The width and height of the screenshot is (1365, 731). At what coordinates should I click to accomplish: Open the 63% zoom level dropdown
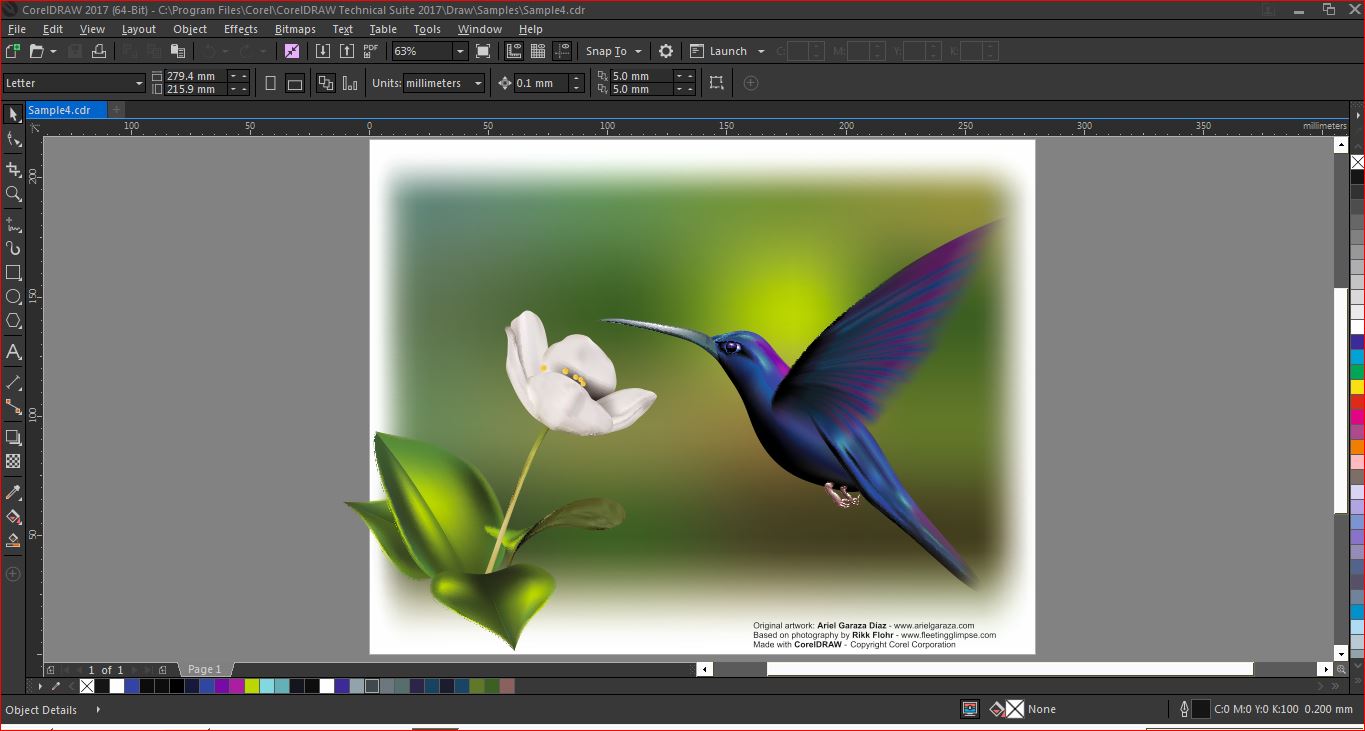[x=460, y=51]
